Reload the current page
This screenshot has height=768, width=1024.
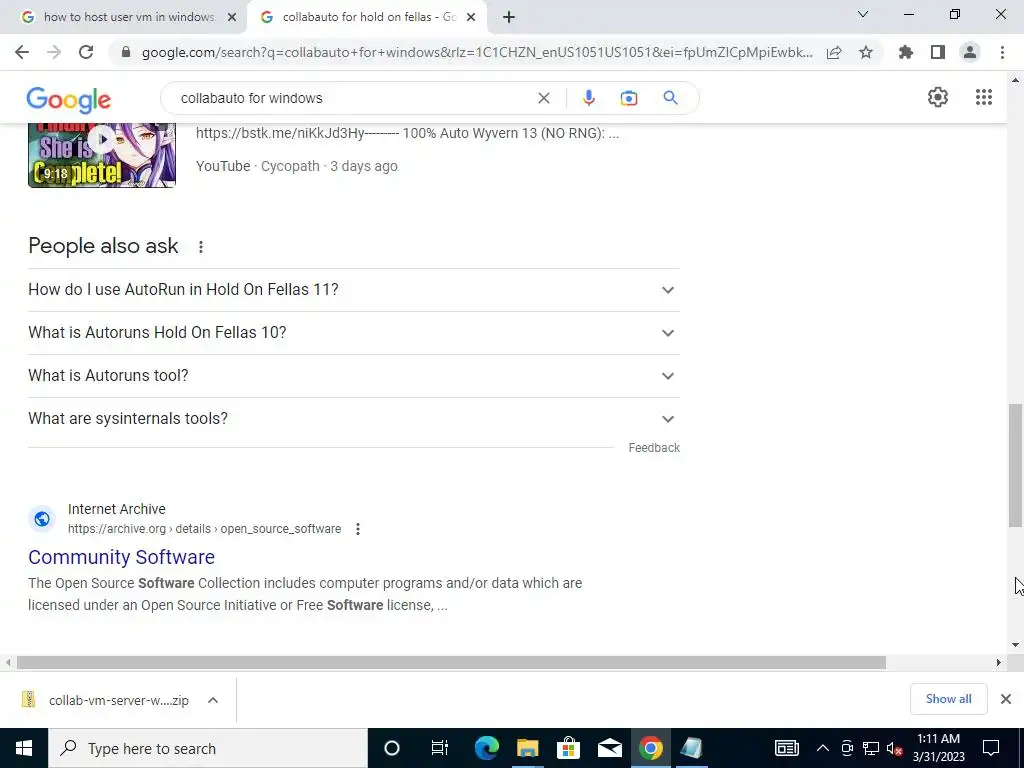(86, 52)
